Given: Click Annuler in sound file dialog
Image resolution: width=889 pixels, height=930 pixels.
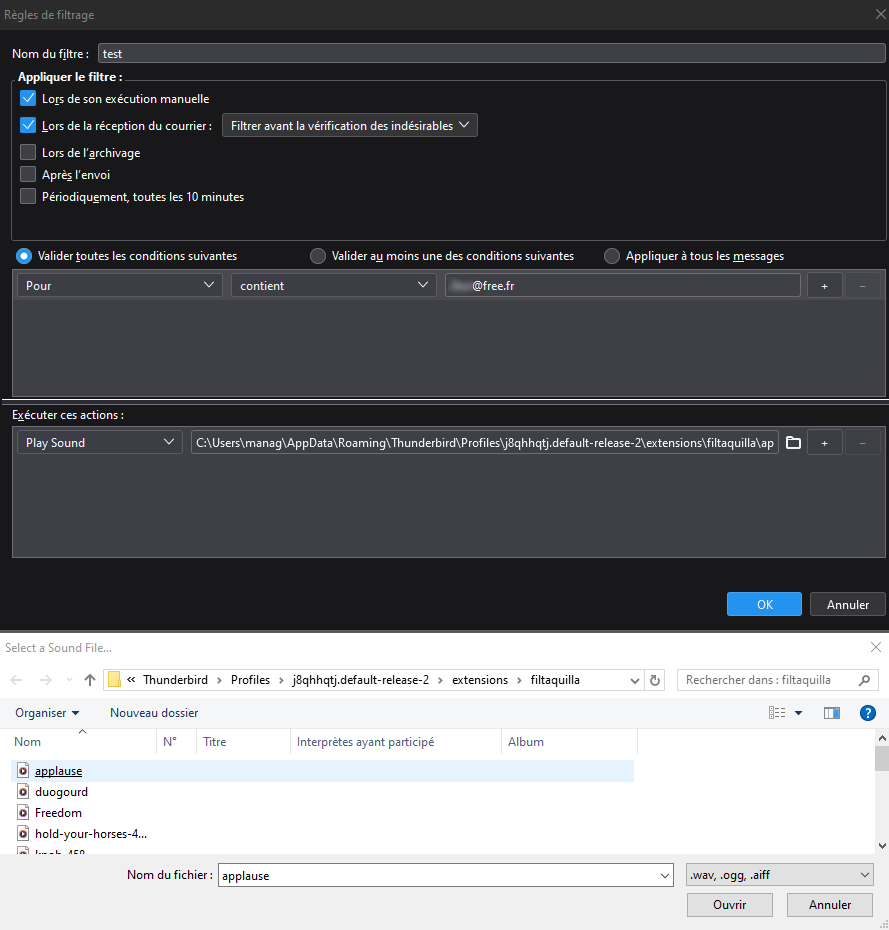Looking at the screenshot, I should tap(830, 904).
